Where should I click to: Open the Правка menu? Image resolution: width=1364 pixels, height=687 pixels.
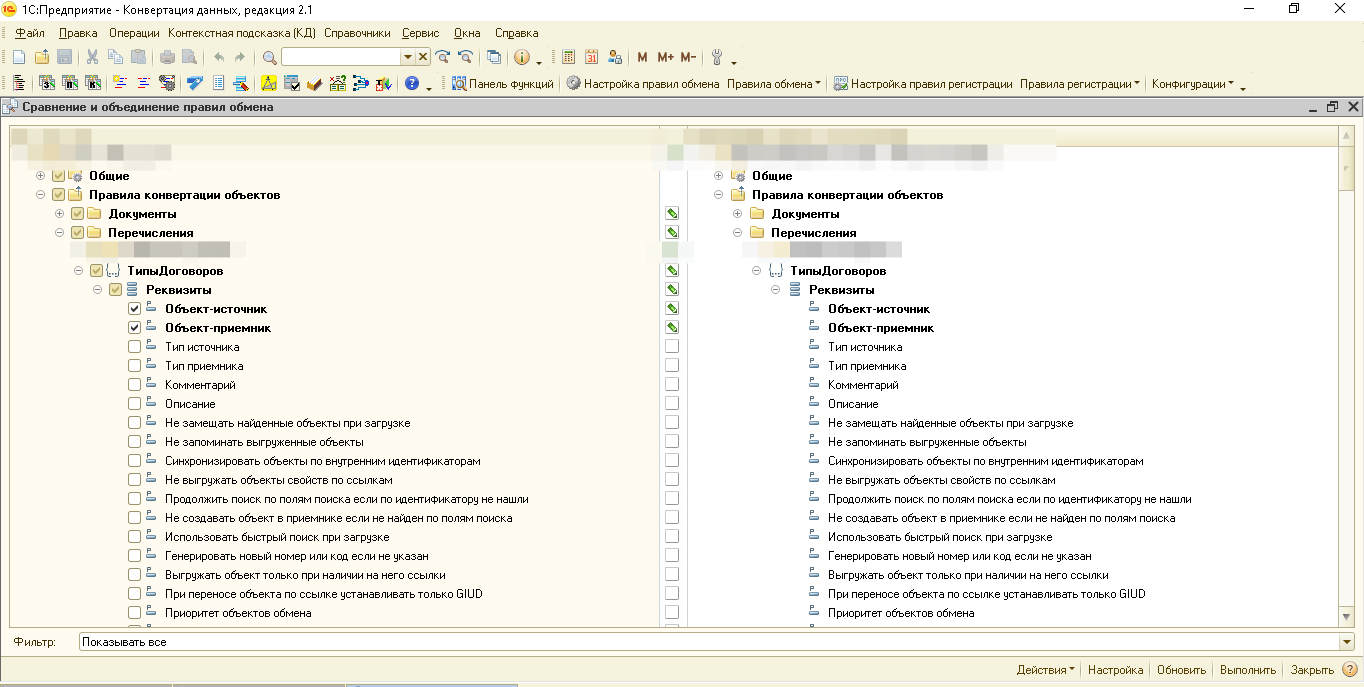(x=78, y=33)
